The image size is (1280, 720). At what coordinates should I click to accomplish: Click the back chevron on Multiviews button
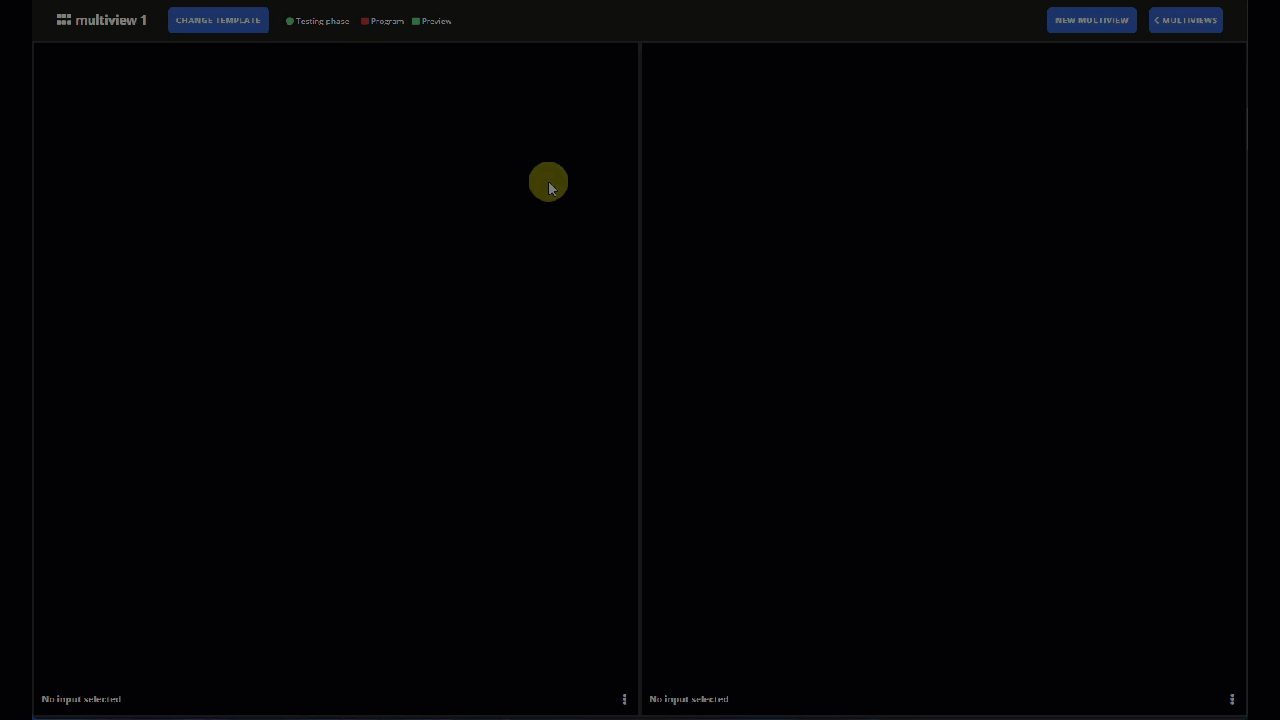(x=1157, y=20)
